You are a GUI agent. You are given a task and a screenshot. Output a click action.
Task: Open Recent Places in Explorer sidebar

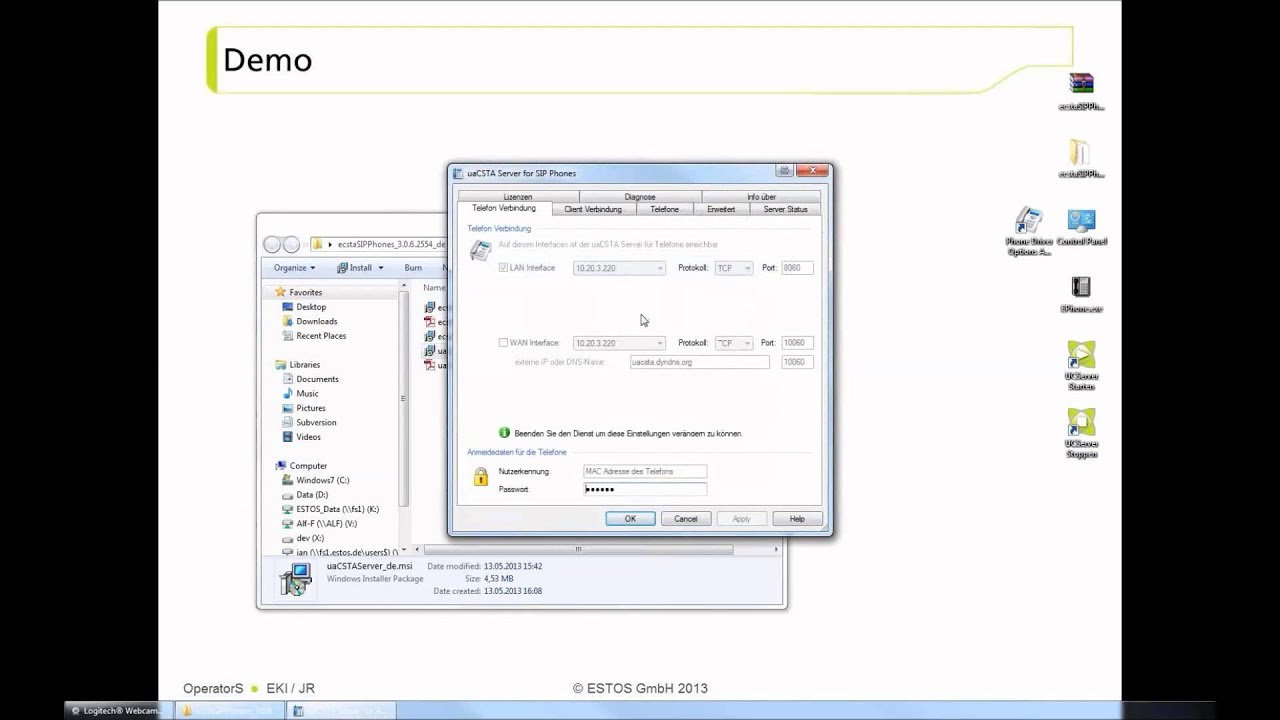tap(321, 336)
